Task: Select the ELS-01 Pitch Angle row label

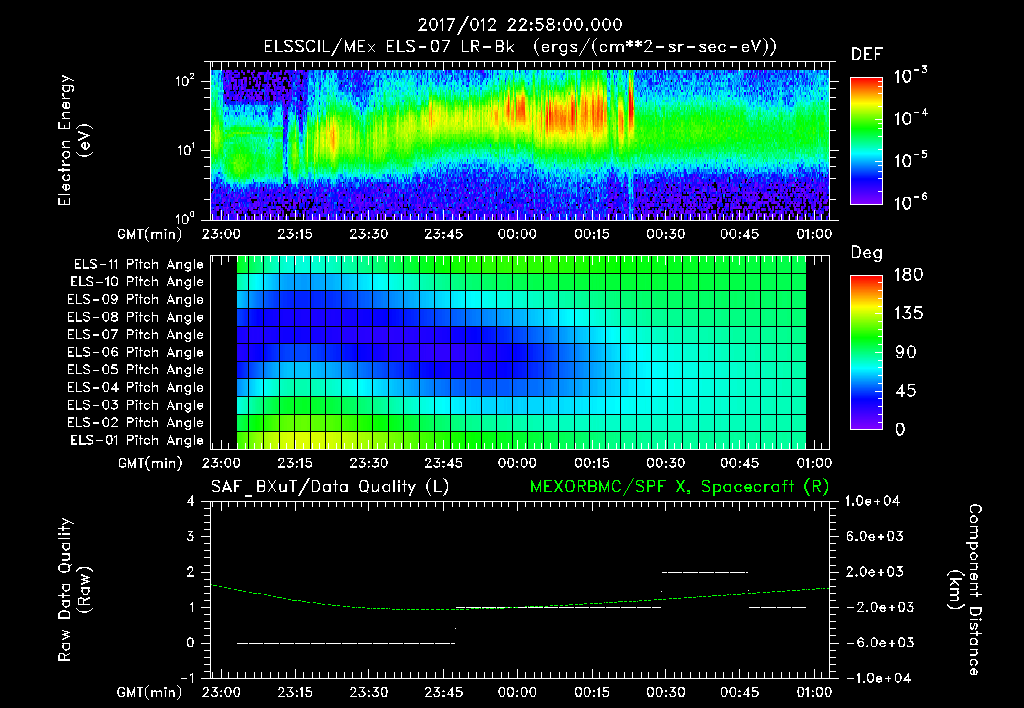Action: (137, 440)
